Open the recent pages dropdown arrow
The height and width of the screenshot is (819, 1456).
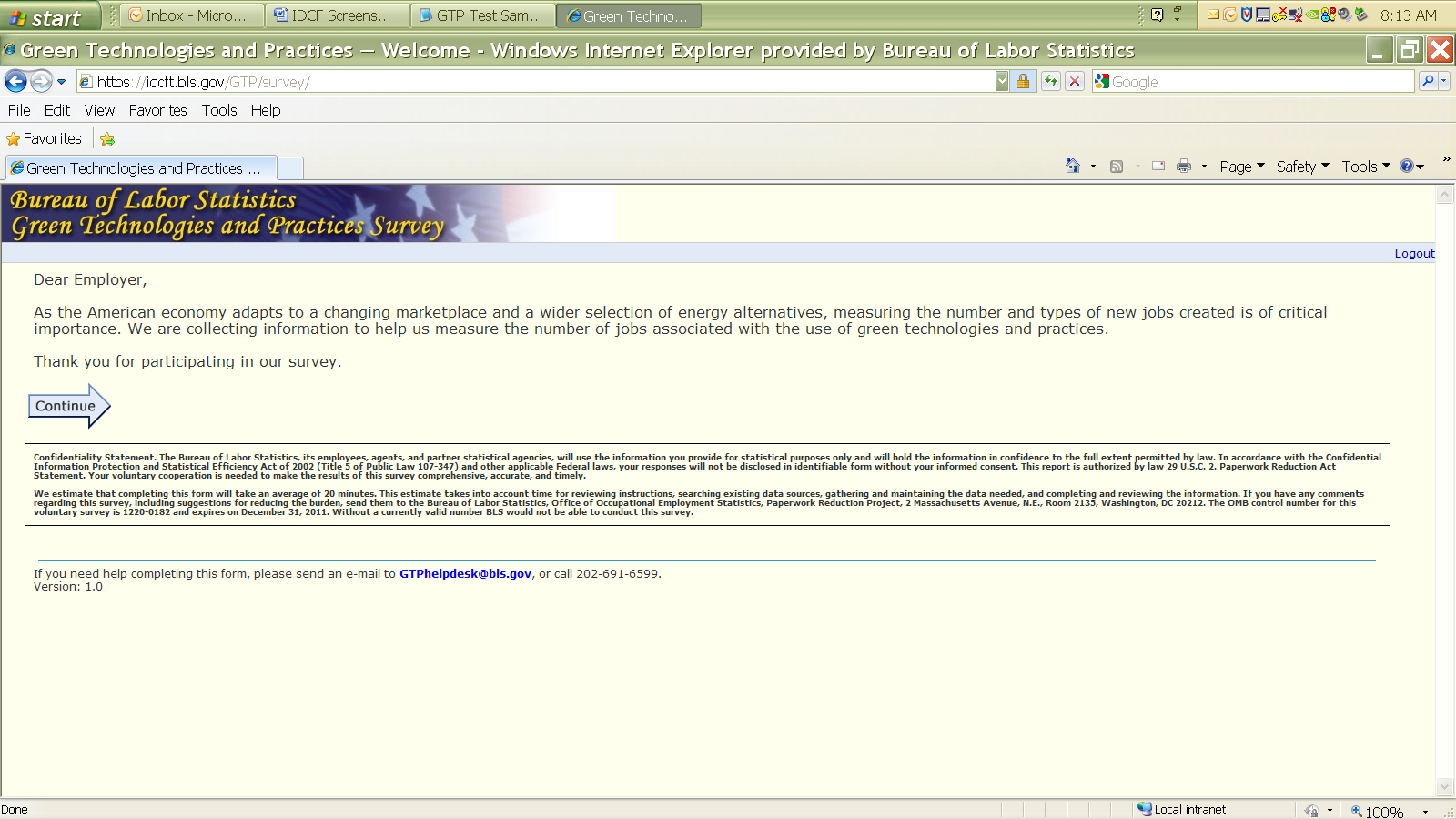pyautogui.click(x=62, y=82)
